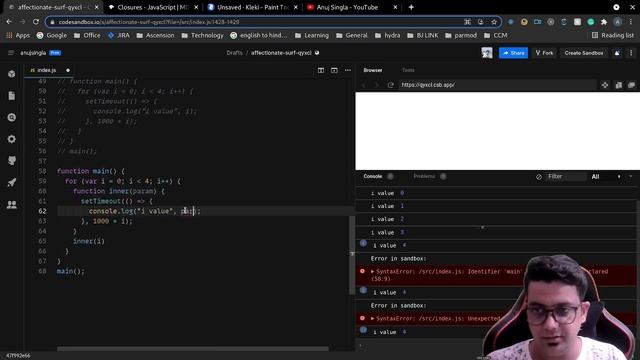Screen dimensions: 640x360
Task: Click the affectionate-surf-qyxcl sandbox title
Action: tap(281, 53)
